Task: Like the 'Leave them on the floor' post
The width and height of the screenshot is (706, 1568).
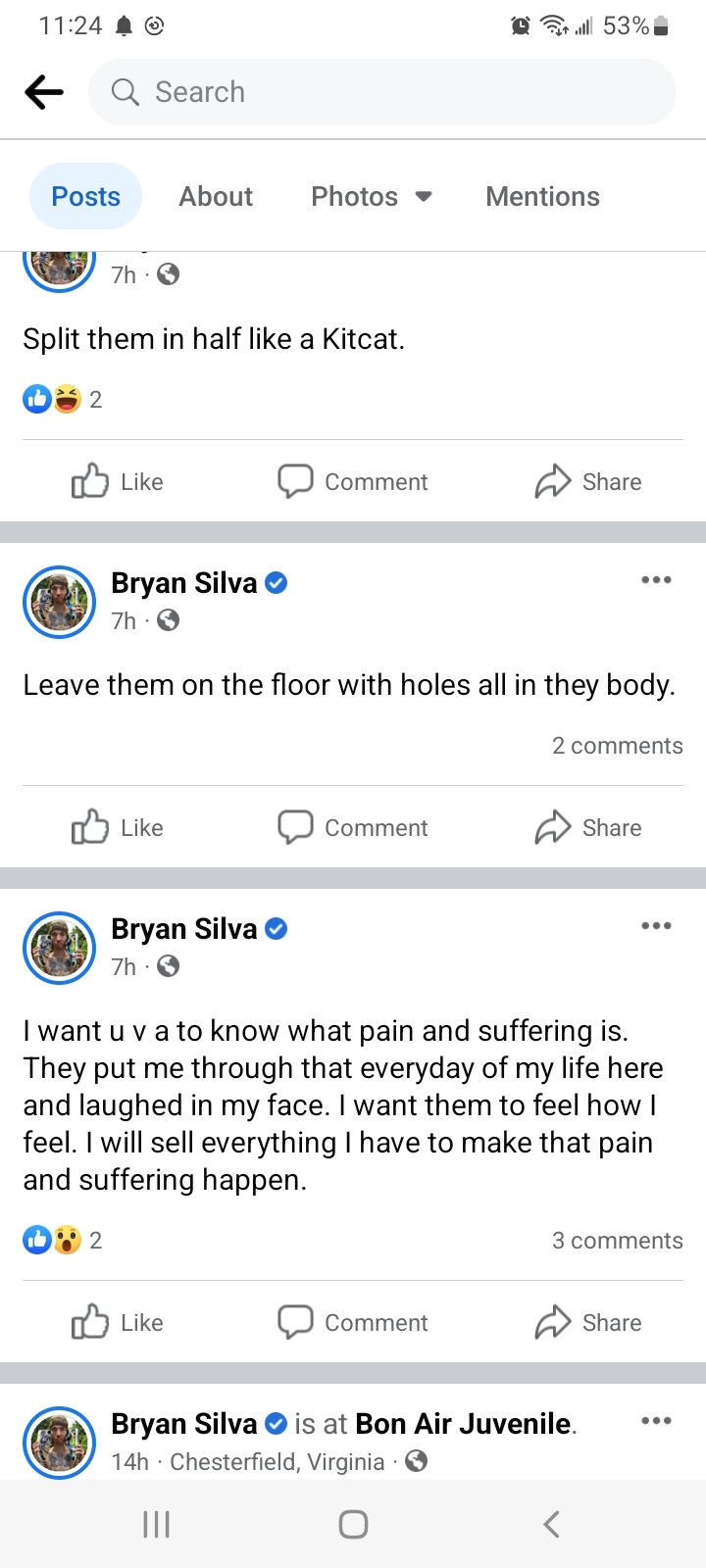Action: click(x=118, y=828)
